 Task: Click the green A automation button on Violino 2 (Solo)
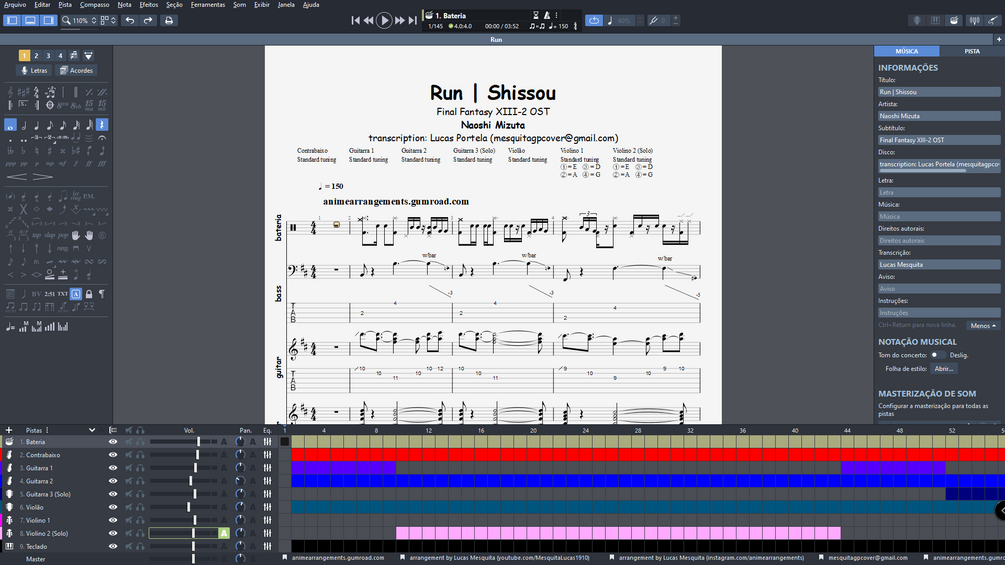224,533
